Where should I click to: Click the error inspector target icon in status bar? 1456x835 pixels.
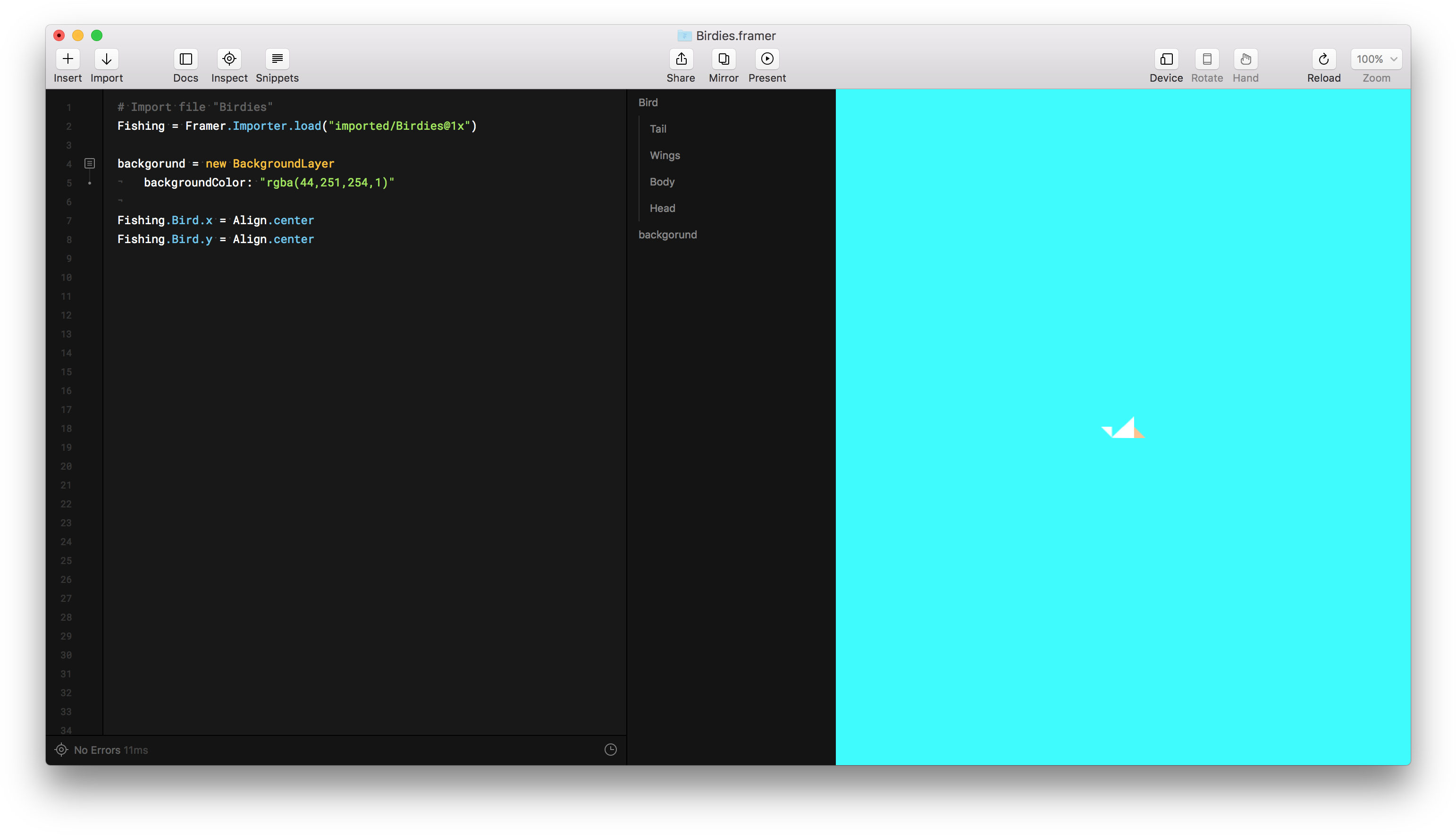(61, 750)
